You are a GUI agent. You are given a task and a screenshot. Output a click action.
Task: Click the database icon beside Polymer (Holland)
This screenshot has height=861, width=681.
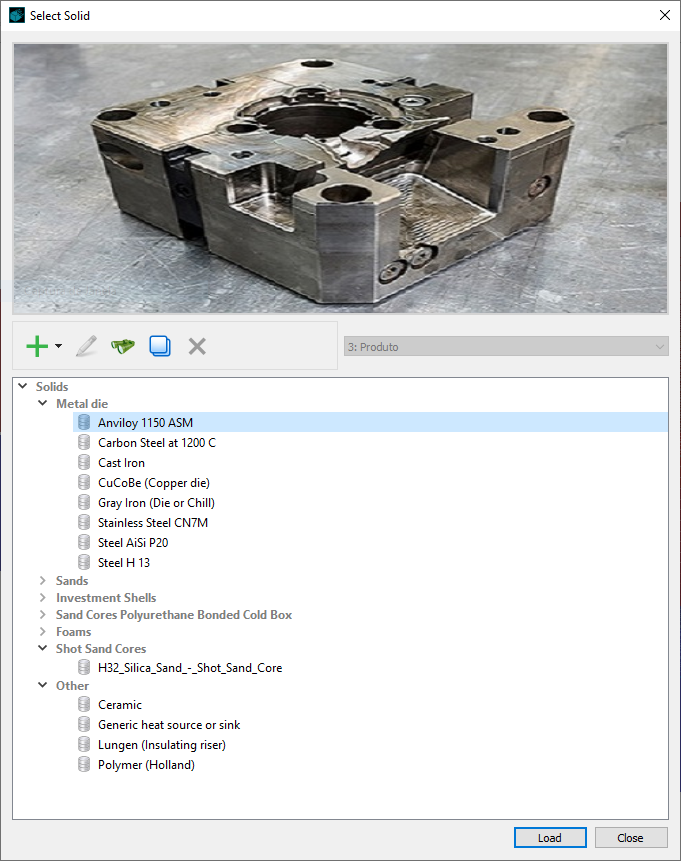pos(84,764)
